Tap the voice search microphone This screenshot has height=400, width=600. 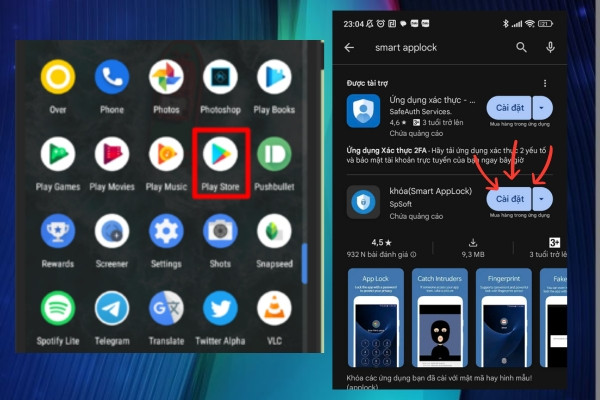coord(550,47)
